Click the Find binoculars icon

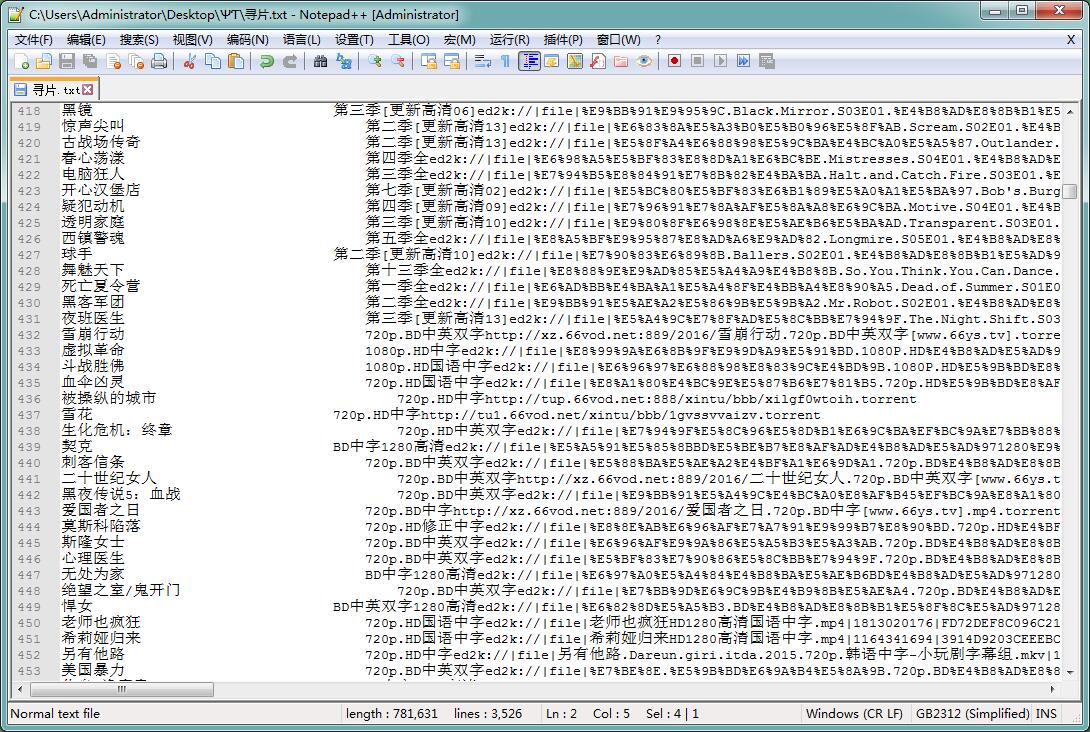[320, 62]
